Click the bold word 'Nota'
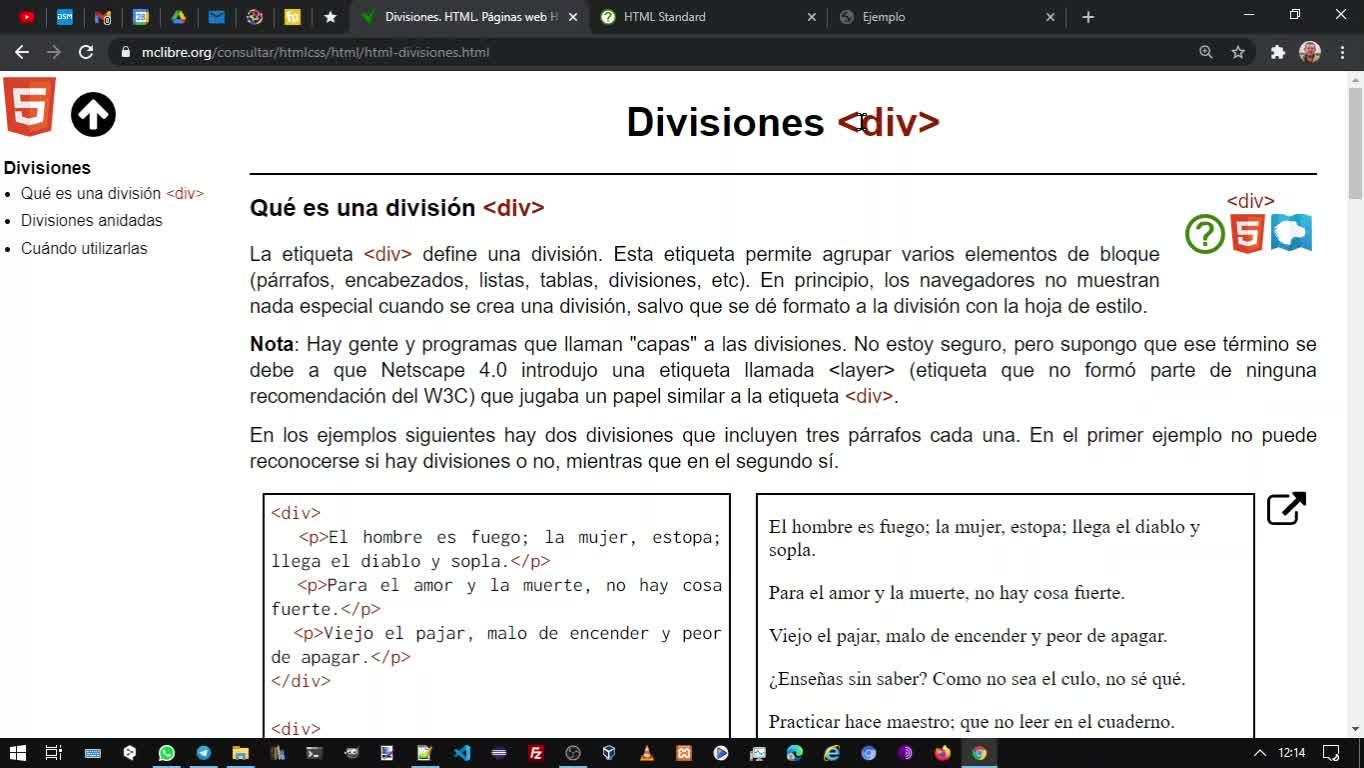This screenshot has height=768, width=1364. pyautogui.click(x=272, y=345)
